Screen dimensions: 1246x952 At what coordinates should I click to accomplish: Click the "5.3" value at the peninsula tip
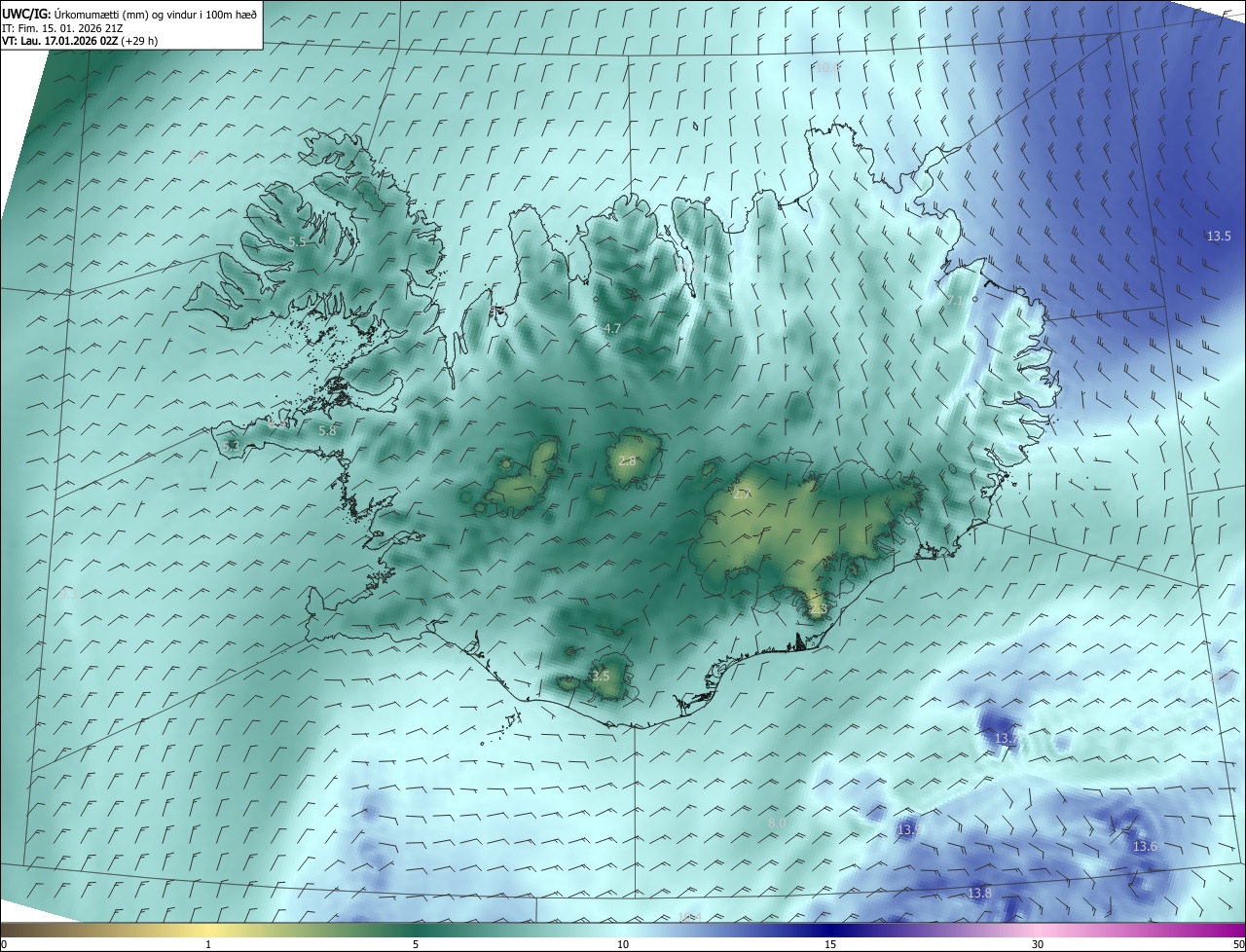(231, 446)
